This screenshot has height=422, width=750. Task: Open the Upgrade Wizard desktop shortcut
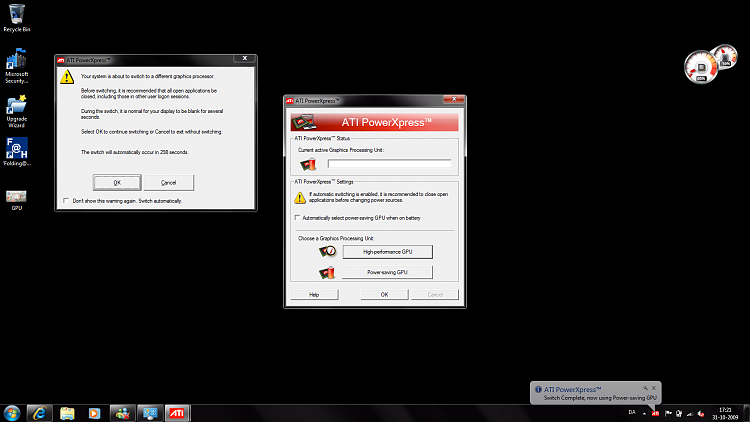pos(17,111)
